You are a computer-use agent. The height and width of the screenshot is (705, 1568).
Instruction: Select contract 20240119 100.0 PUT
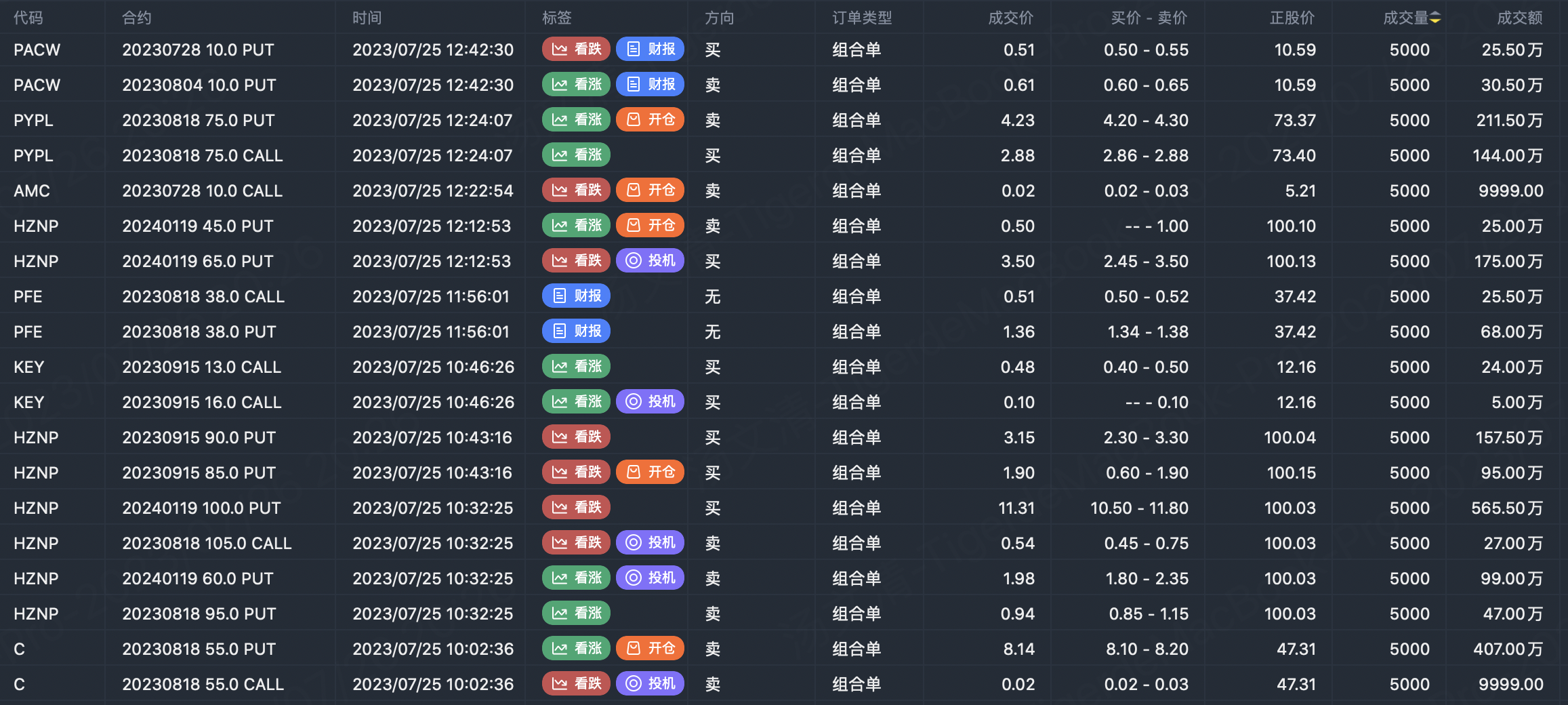click(x=201, y=508)
